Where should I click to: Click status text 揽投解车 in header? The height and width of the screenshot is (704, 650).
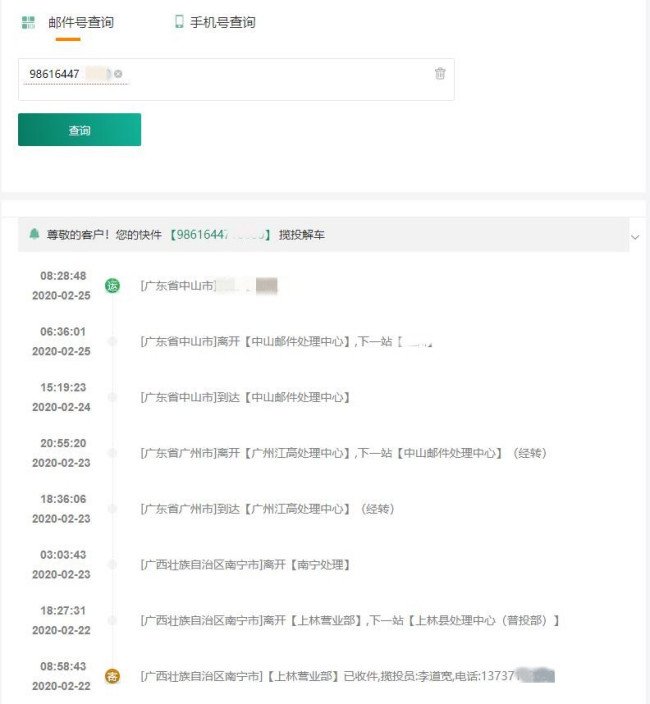tap(302, 234)
